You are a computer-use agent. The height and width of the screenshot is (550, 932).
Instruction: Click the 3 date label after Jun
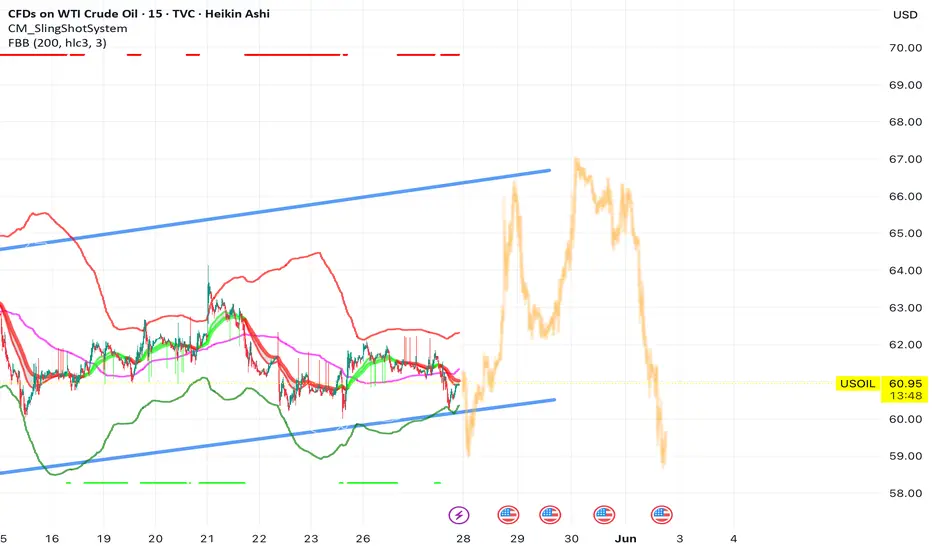[679, 539]
